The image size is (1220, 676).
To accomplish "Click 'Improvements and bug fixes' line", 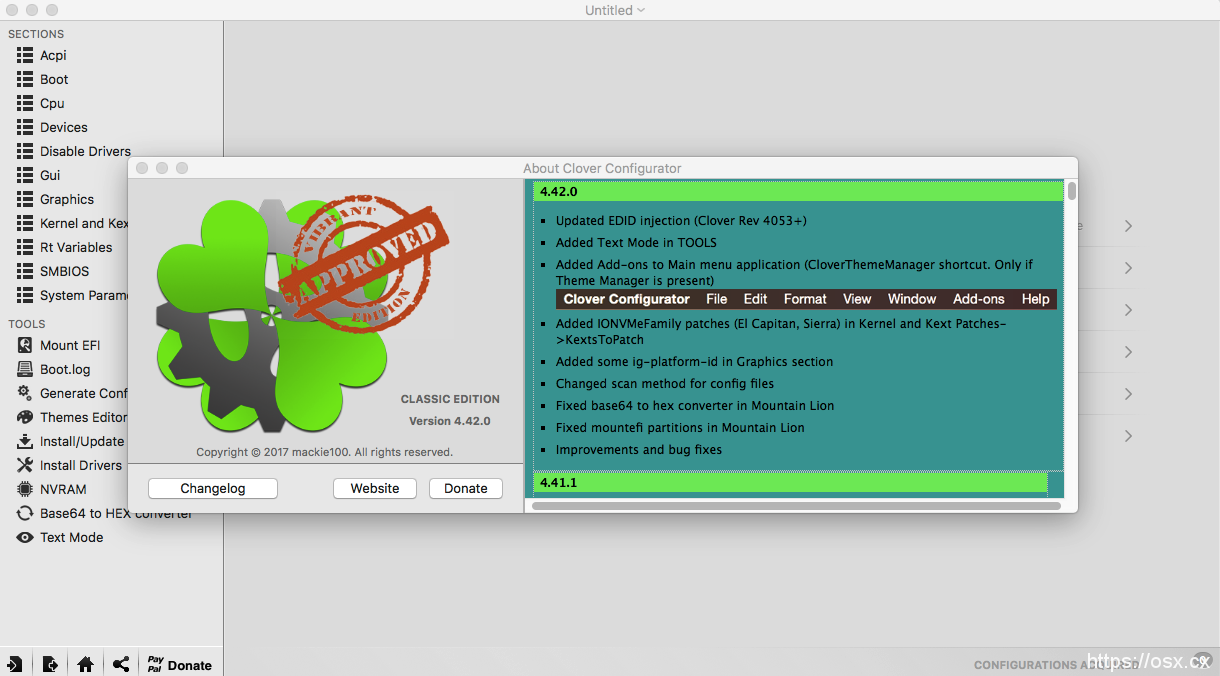I will pos(639,449).
